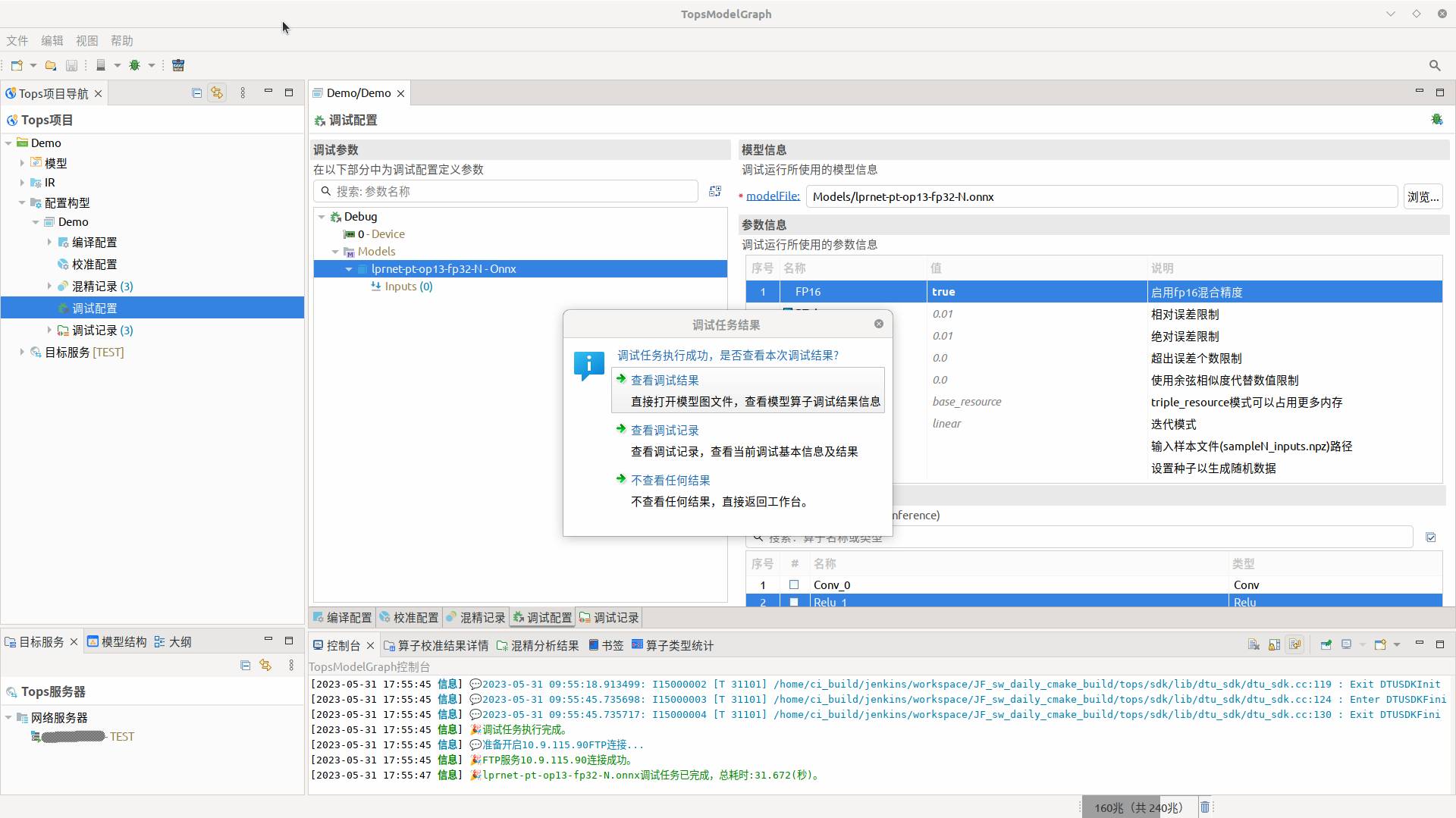This screenshot has height=818, width=1456.
Task: Toggle the console word wrap icon
Action: coord(1294,644)
